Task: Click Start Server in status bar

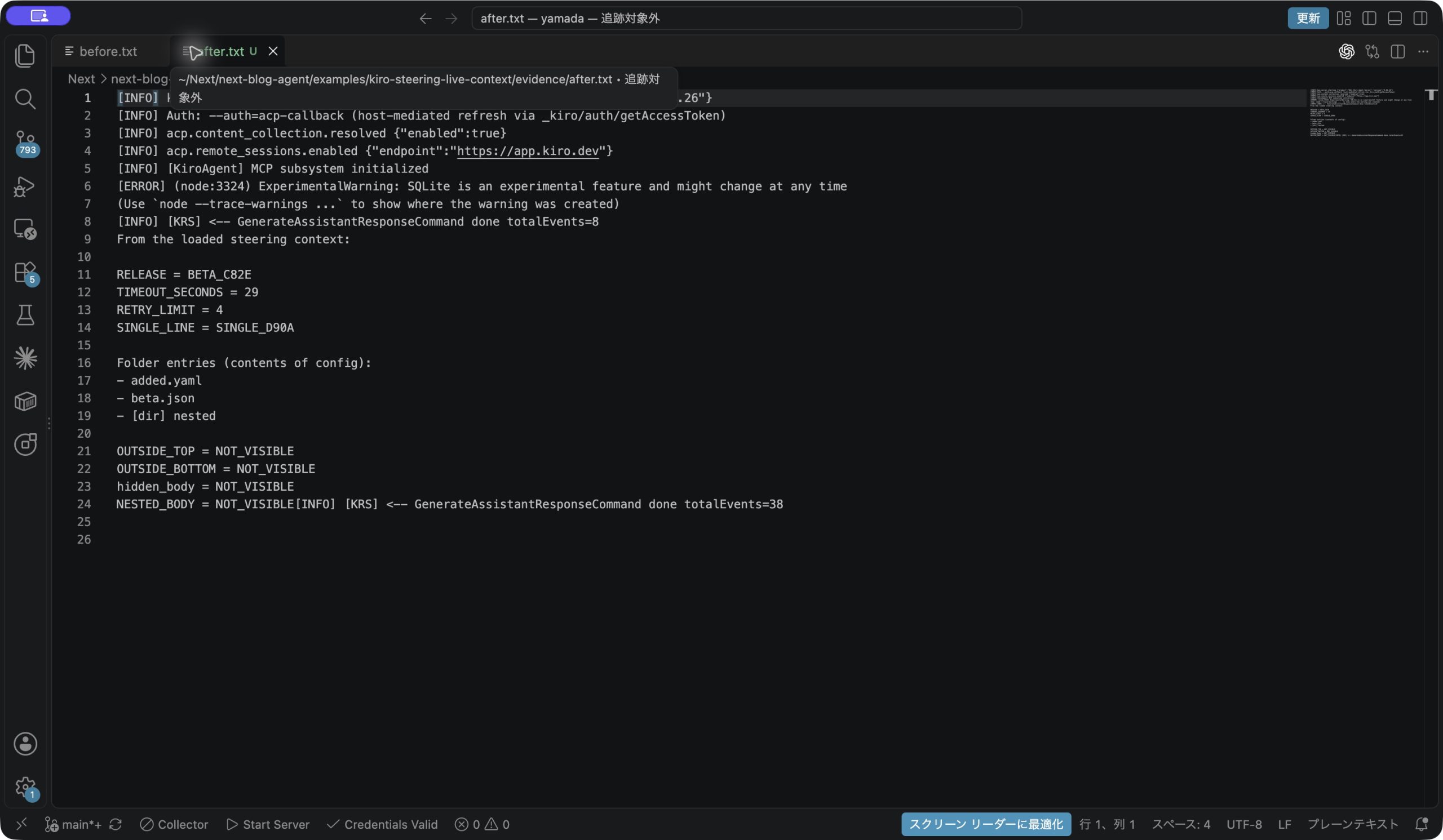Action: (268, 824)
